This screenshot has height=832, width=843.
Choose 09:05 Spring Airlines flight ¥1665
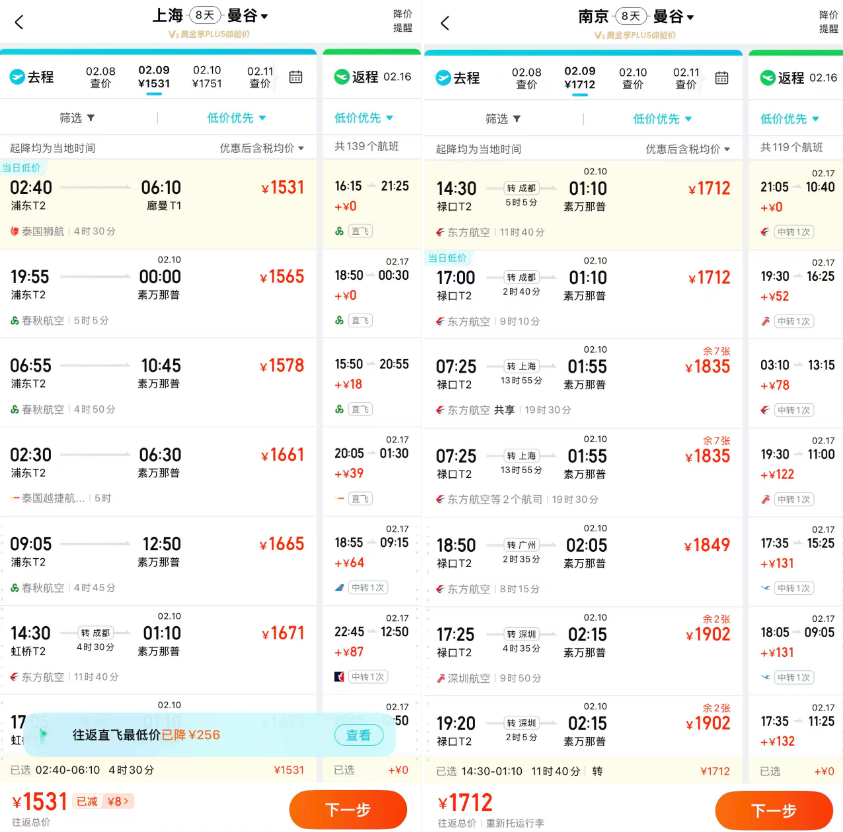pos(158,561)
